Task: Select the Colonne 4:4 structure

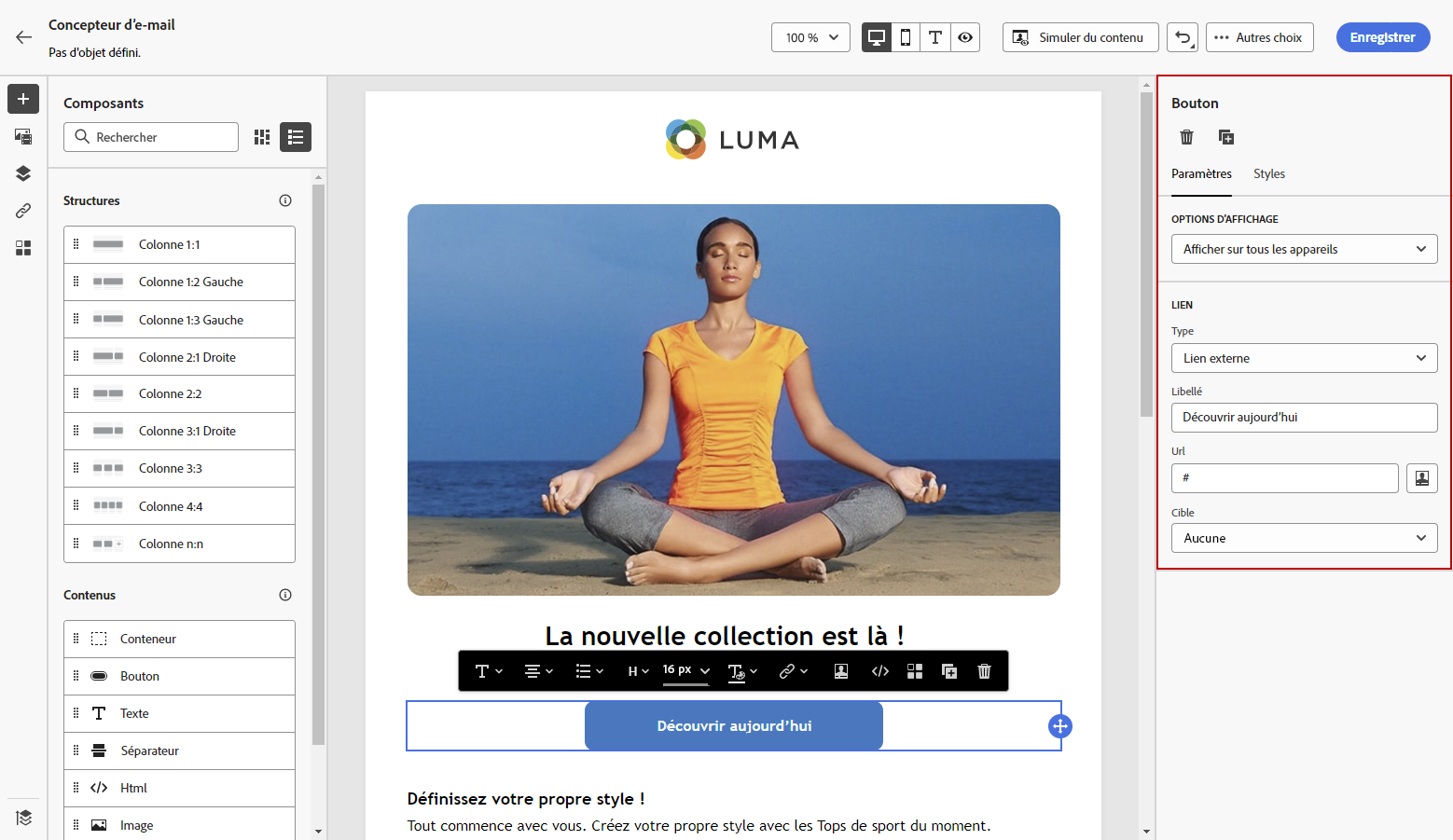Action: click(x=179, y=506)
